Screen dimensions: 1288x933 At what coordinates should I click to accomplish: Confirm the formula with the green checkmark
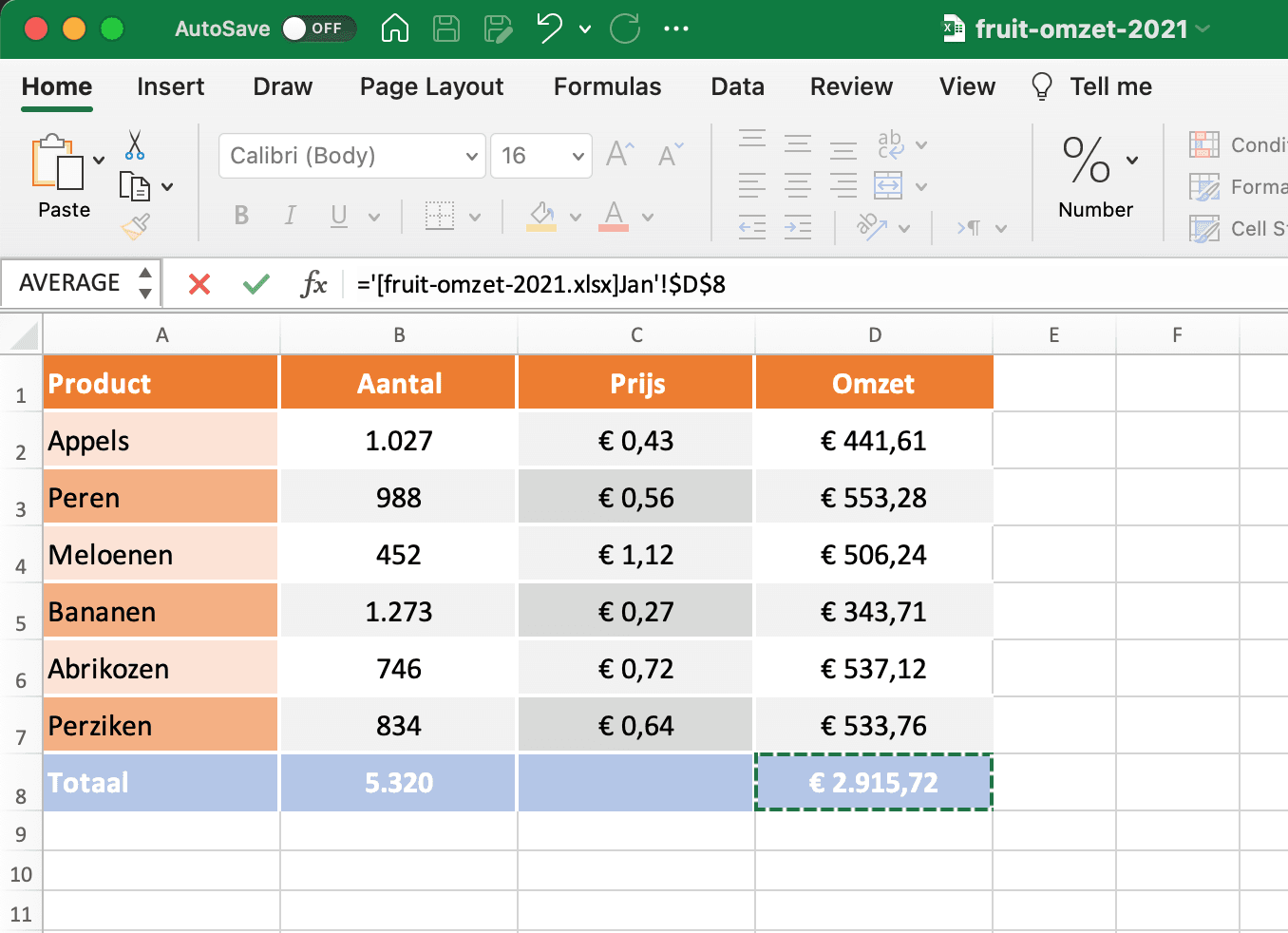256,283
